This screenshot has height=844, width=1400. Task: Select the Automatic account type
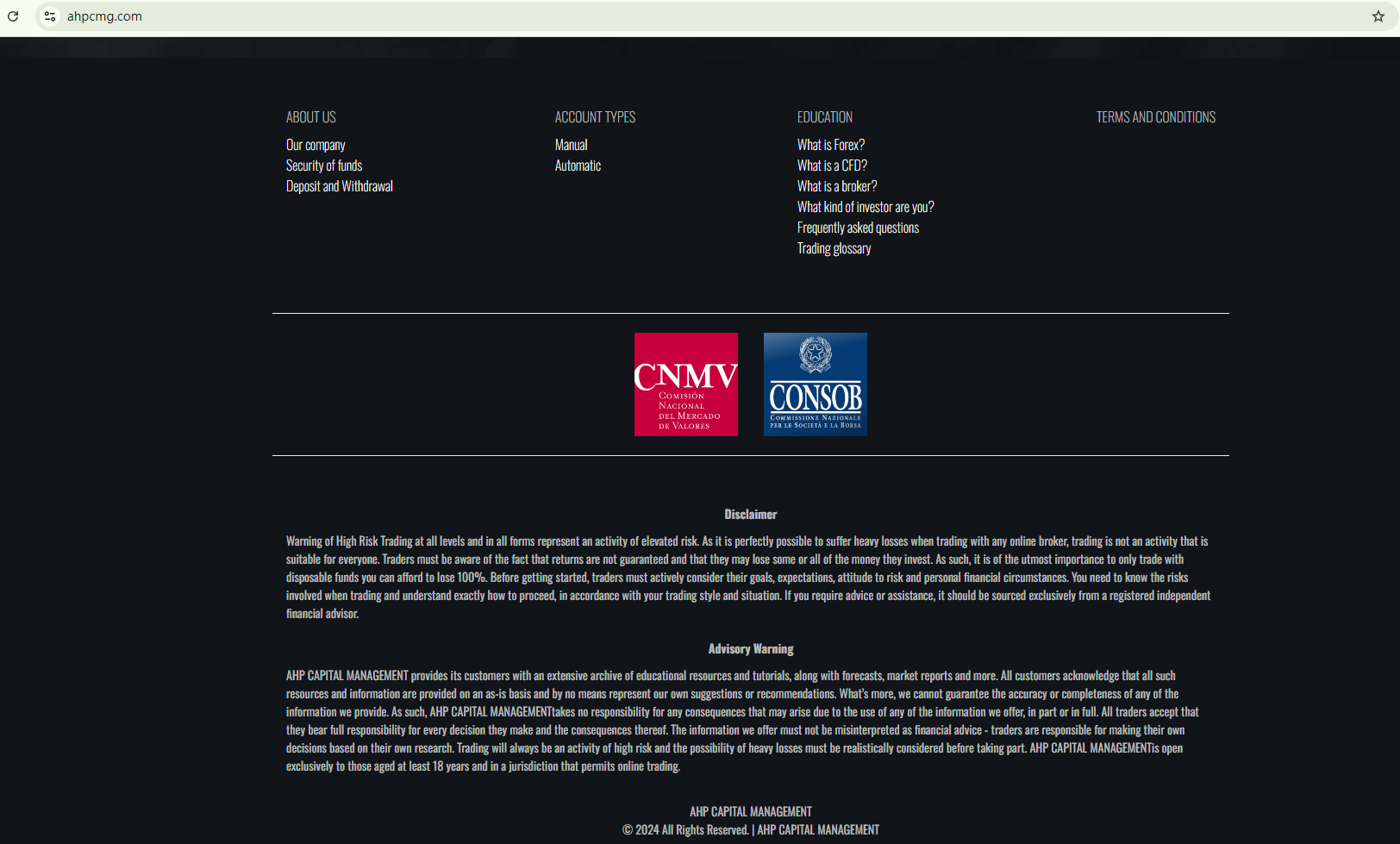(578, 166)
